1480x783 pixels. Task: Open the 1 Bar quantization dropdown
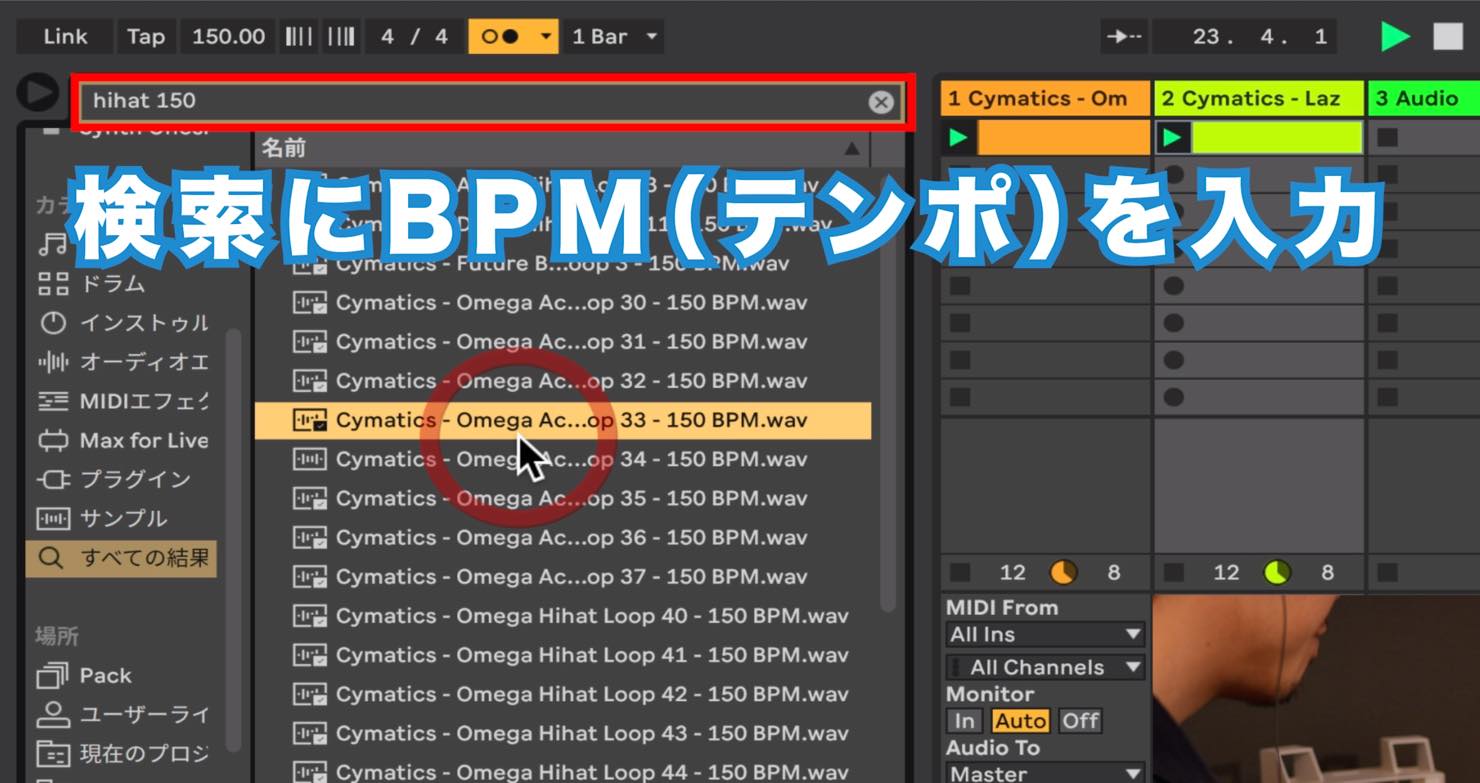click(613, 37)
